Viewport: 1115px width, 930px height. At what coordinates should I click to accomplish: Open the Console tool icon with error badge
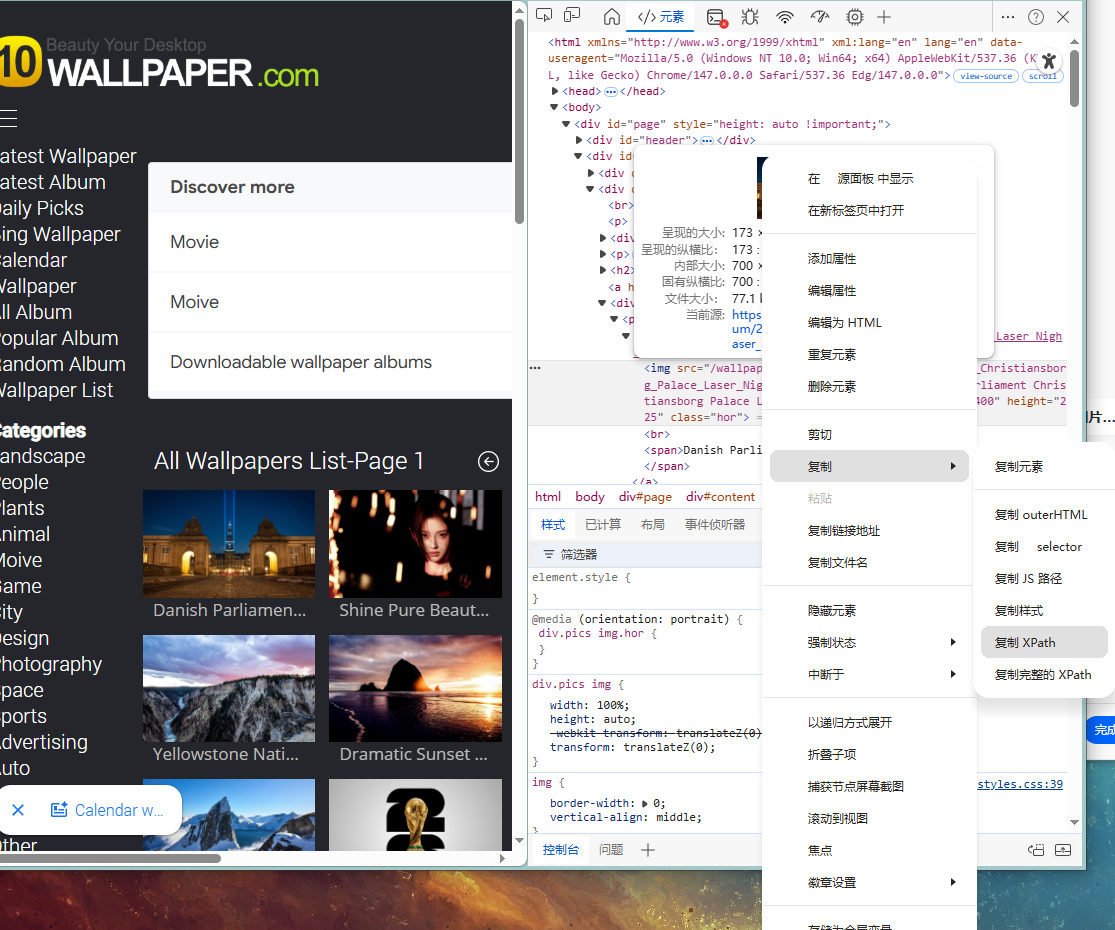point(717,17)
